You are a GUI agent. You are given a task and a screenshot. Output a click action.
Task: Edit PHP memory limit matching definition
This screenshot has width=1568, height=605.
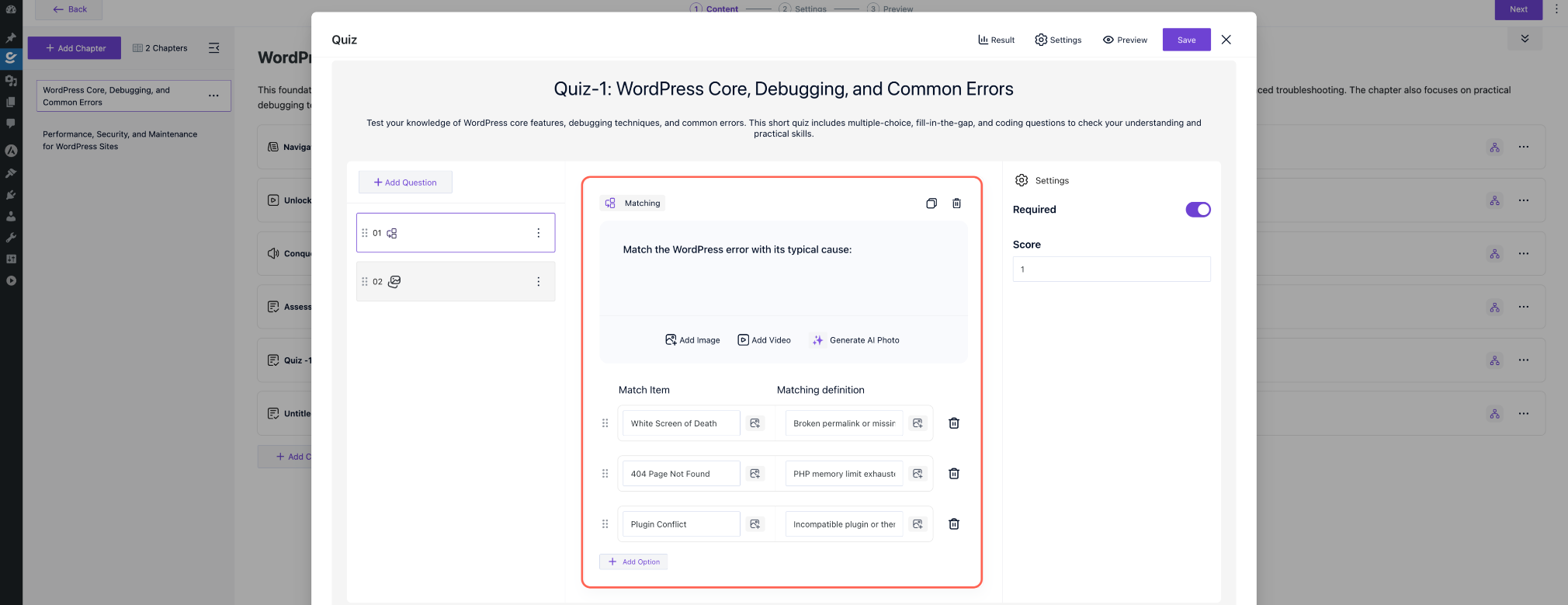(844, 474)
